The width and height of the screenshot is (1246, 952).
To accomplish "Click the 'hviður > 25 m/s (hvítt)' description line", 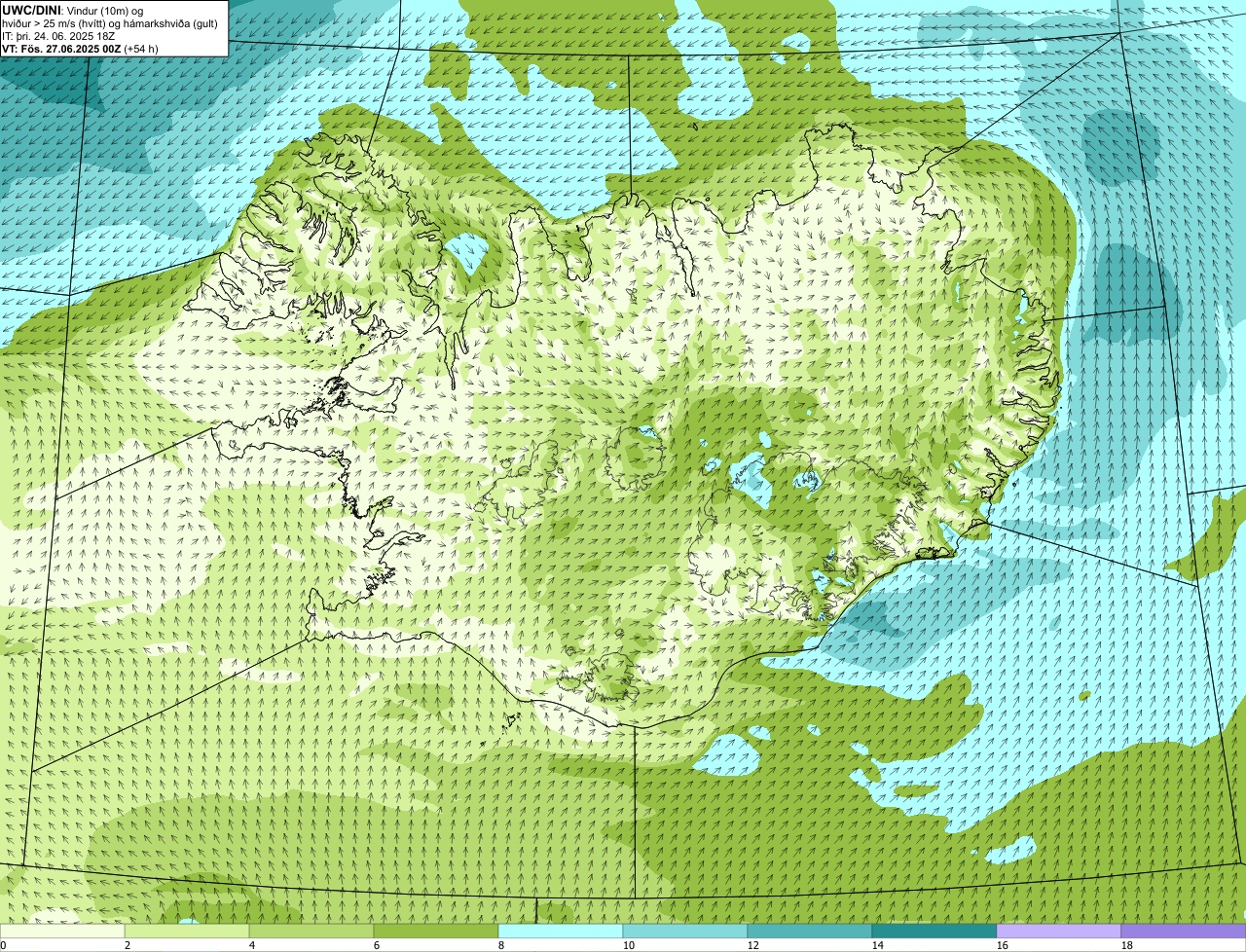I will 110,22.
